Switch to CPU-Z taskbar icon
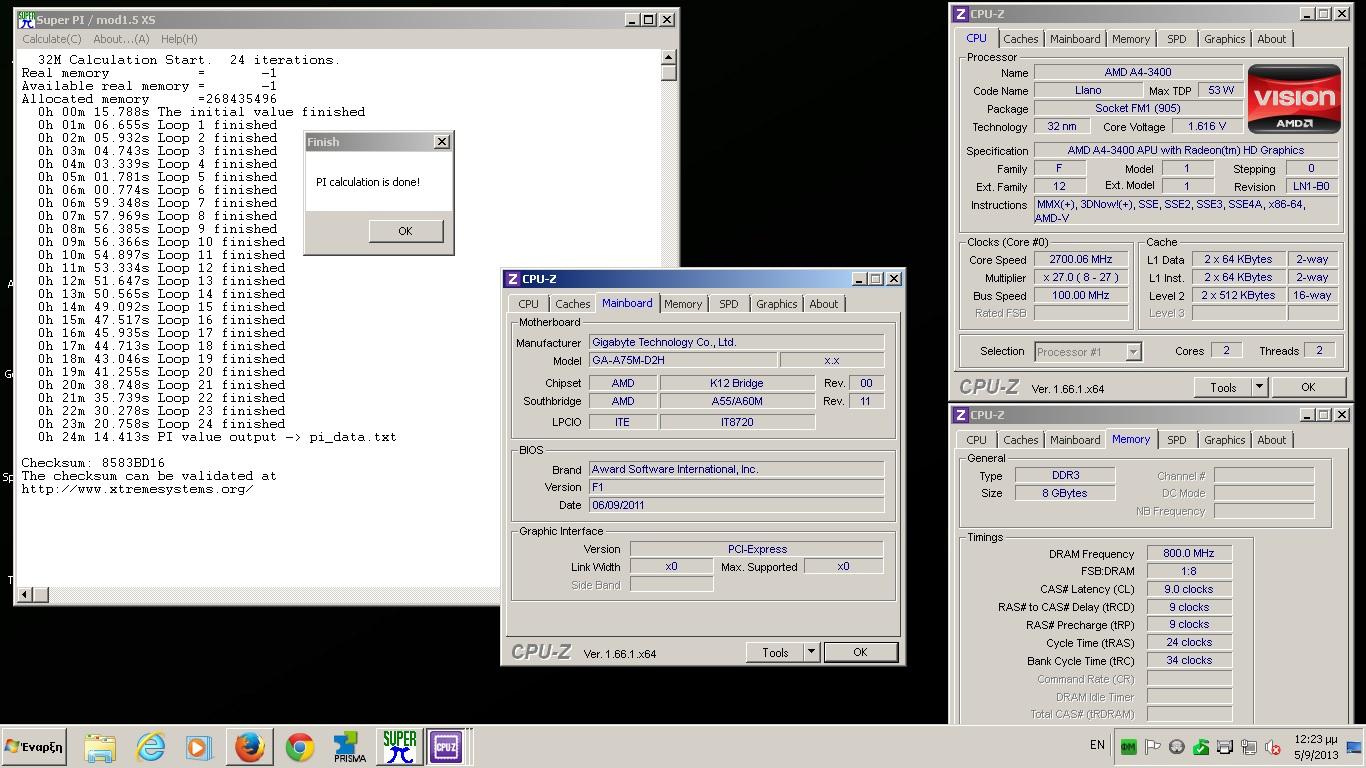Screen dimensions: 1366x768 (445, 747)
